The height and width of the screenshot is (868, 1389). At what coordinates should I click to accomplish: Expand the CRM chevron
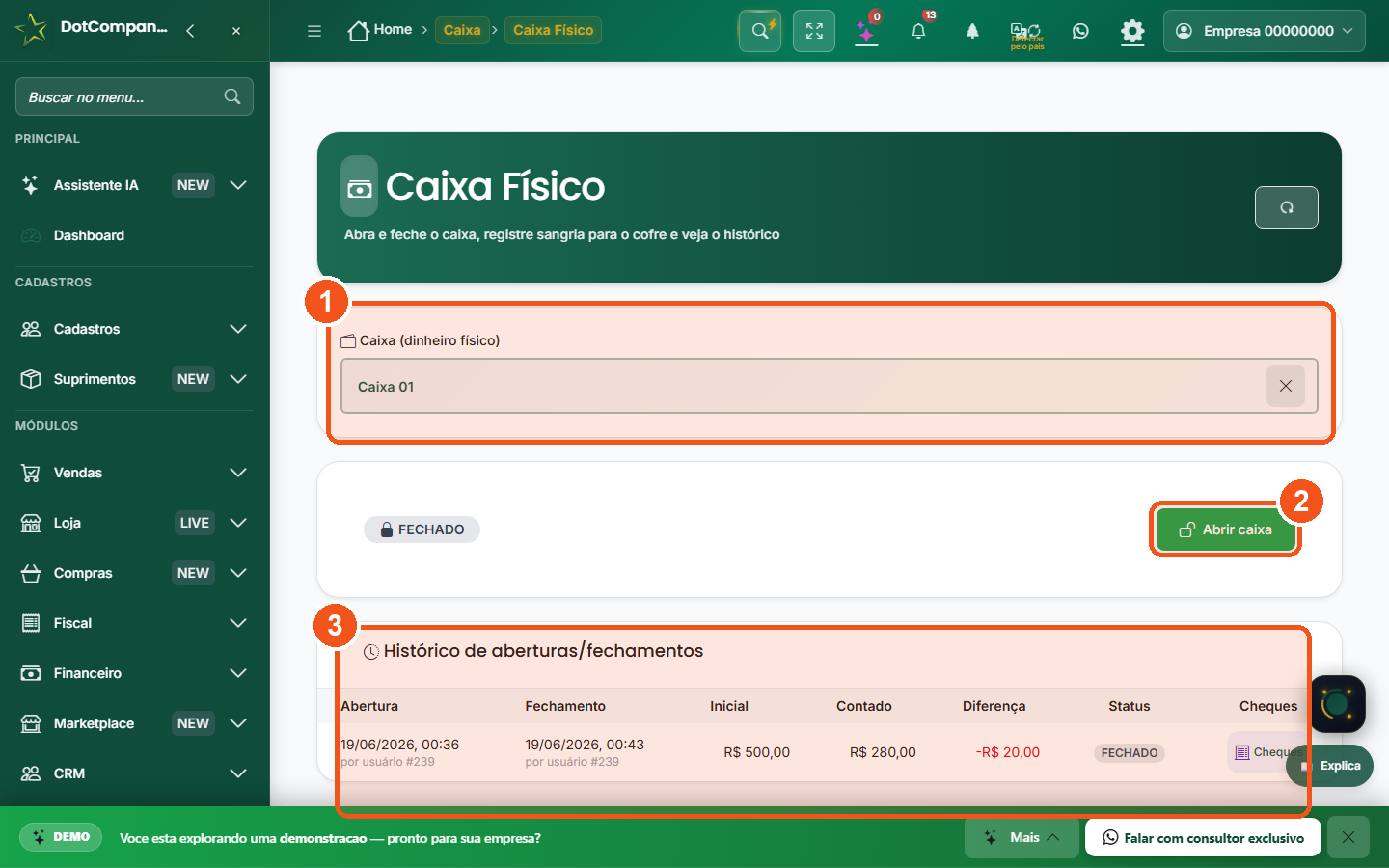238,773
